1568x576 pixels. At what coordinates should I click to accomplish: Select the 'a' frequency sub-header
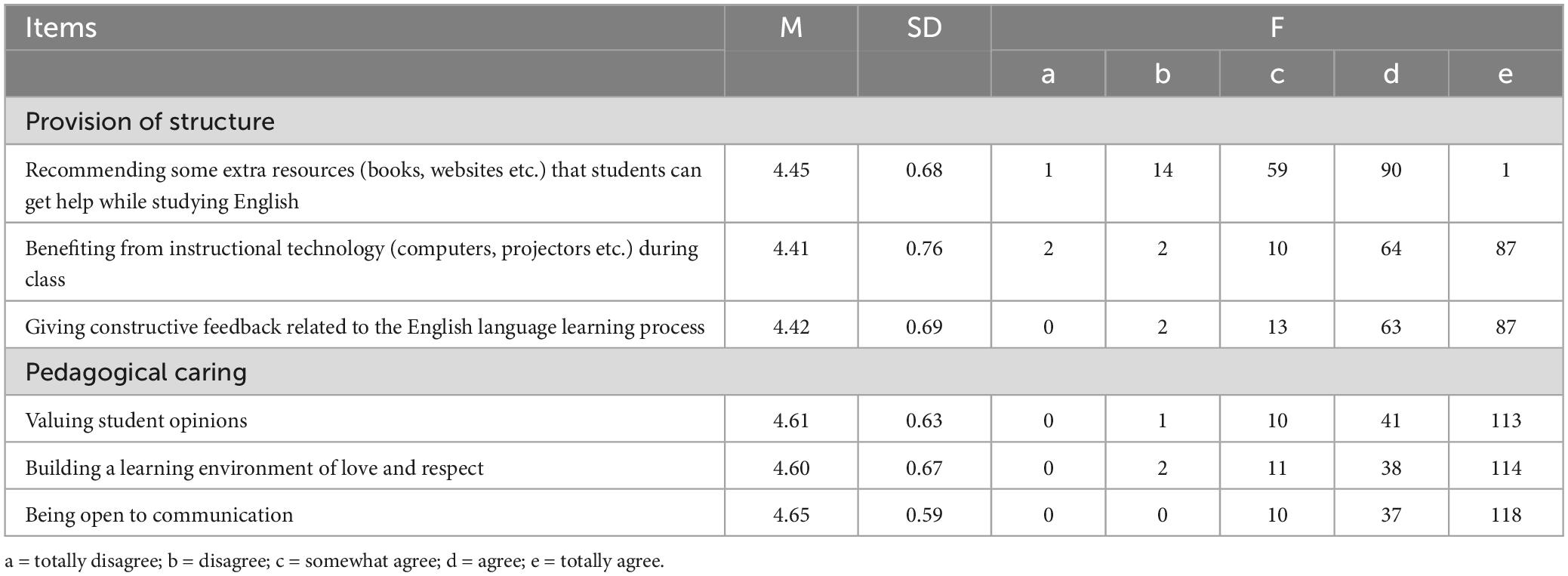click(x=1047, y=74)
